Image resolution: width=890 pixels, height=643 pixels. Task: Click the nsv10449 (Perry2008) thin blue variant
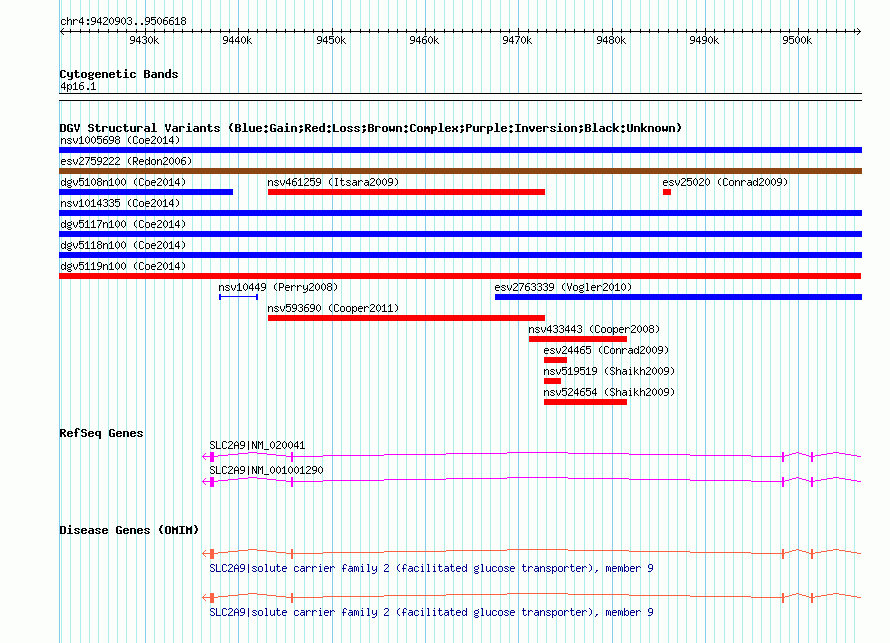(x=238, y=297)
